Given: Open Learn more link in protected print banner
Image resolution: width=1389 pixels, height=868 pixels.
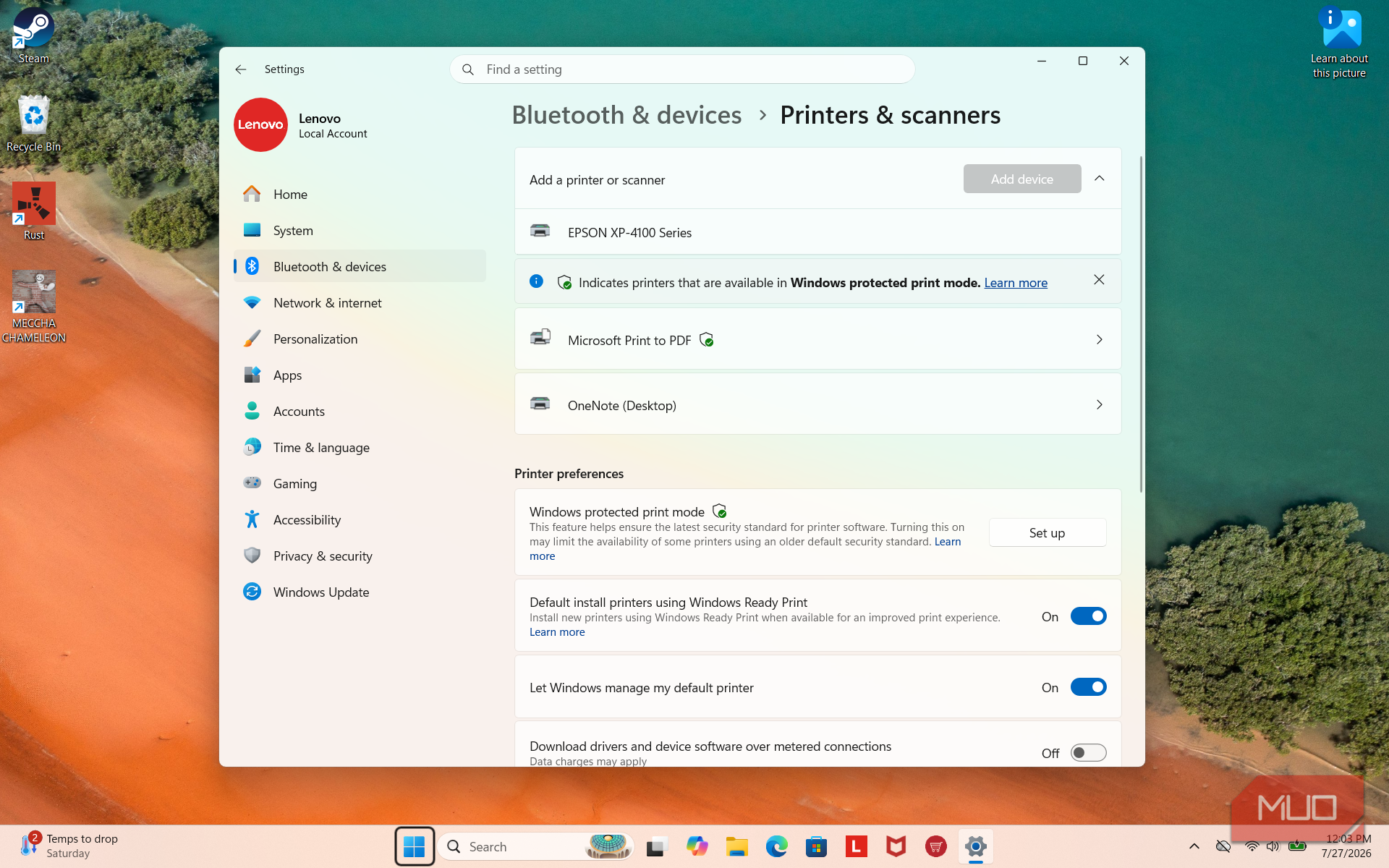Looking at the screenshot, I should (1016, 282).
